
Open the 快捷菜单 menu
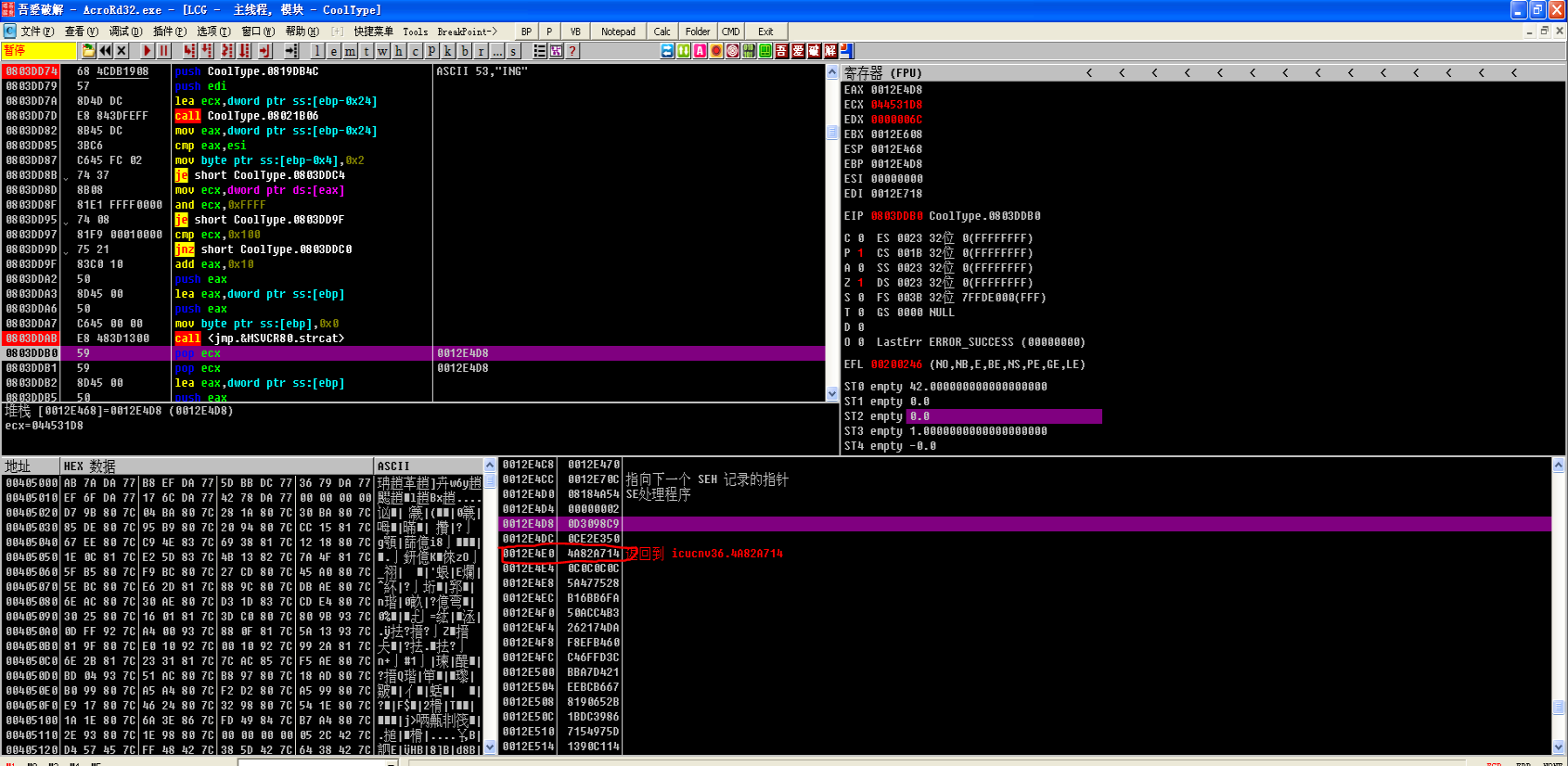(373, 32)
